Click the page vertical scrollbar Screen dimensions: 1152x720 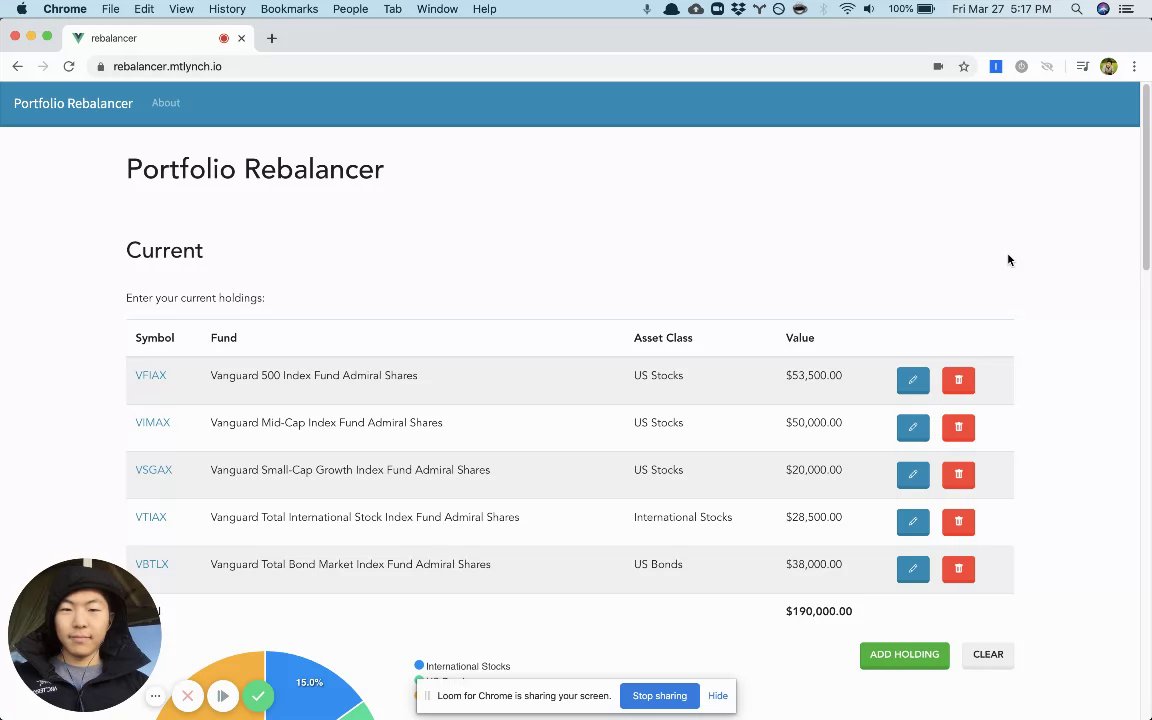[1145, 176]
